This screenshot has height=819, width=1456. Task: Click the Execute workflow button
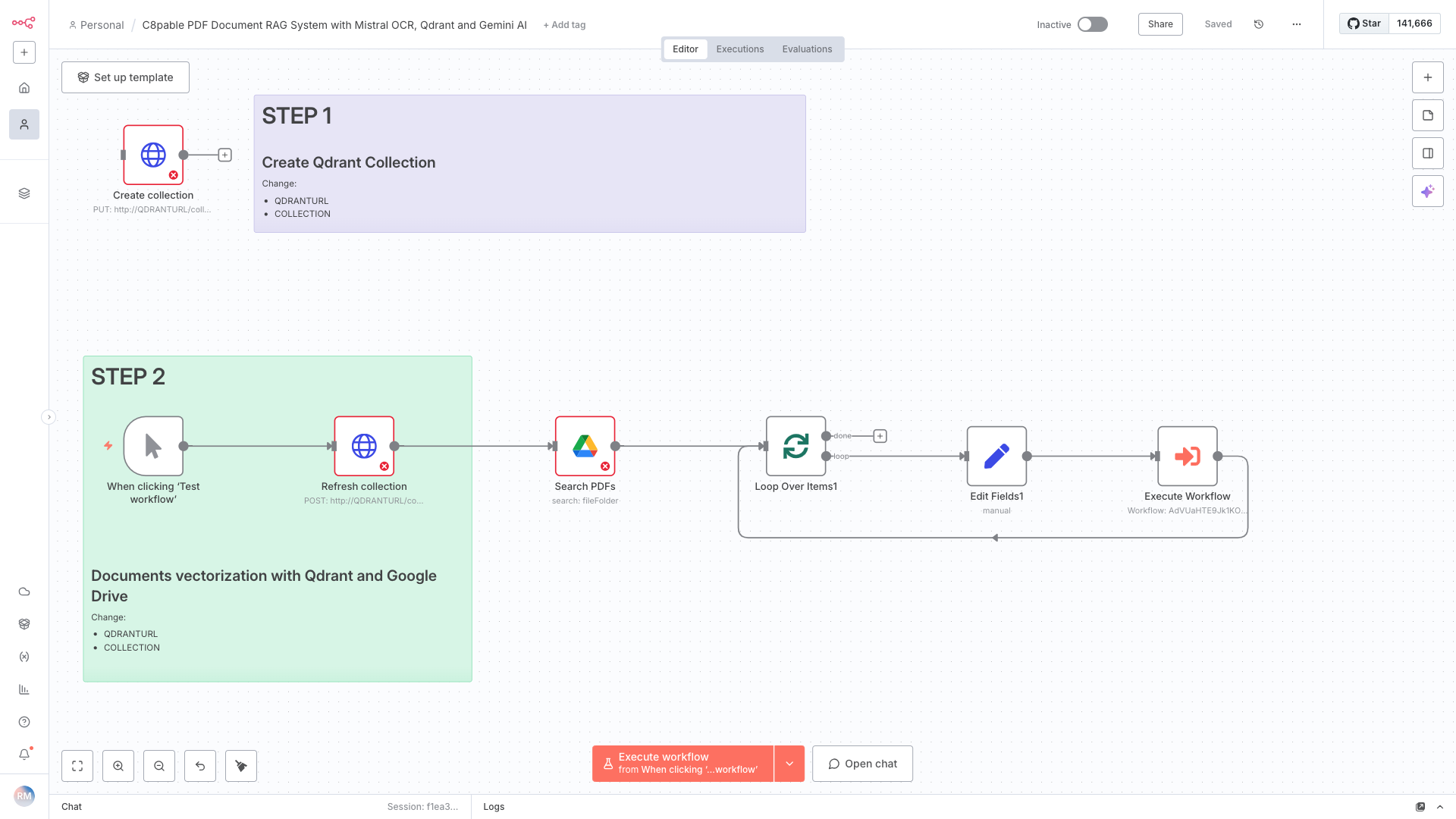point(682,764)
